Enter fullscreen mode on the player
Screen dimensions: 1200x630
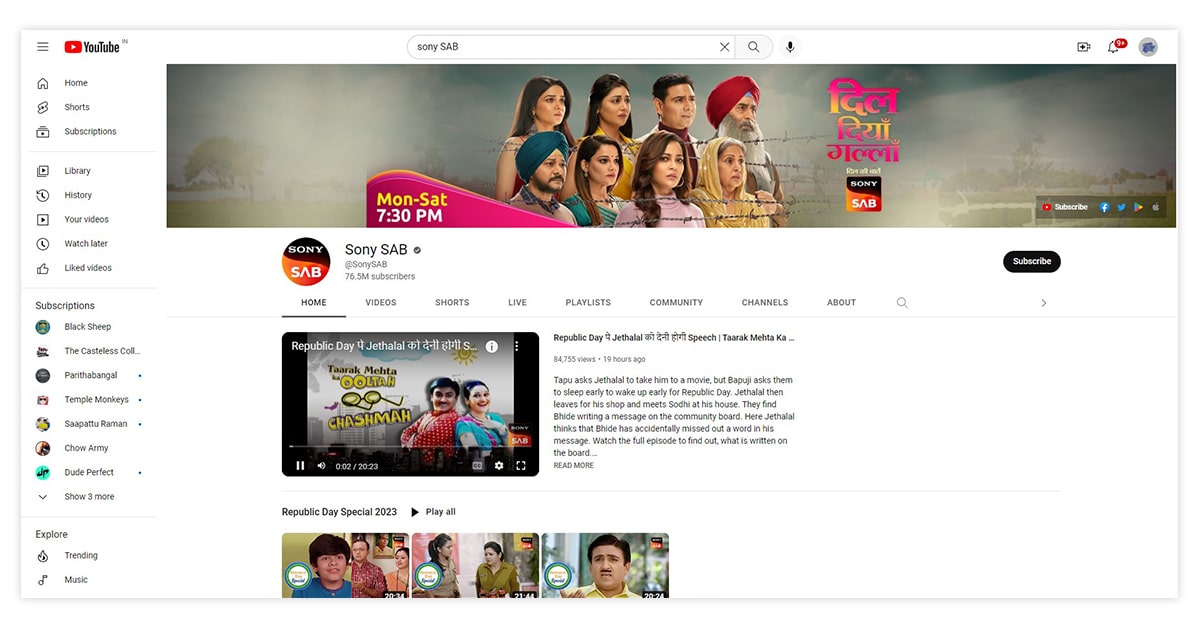[521, 466]
